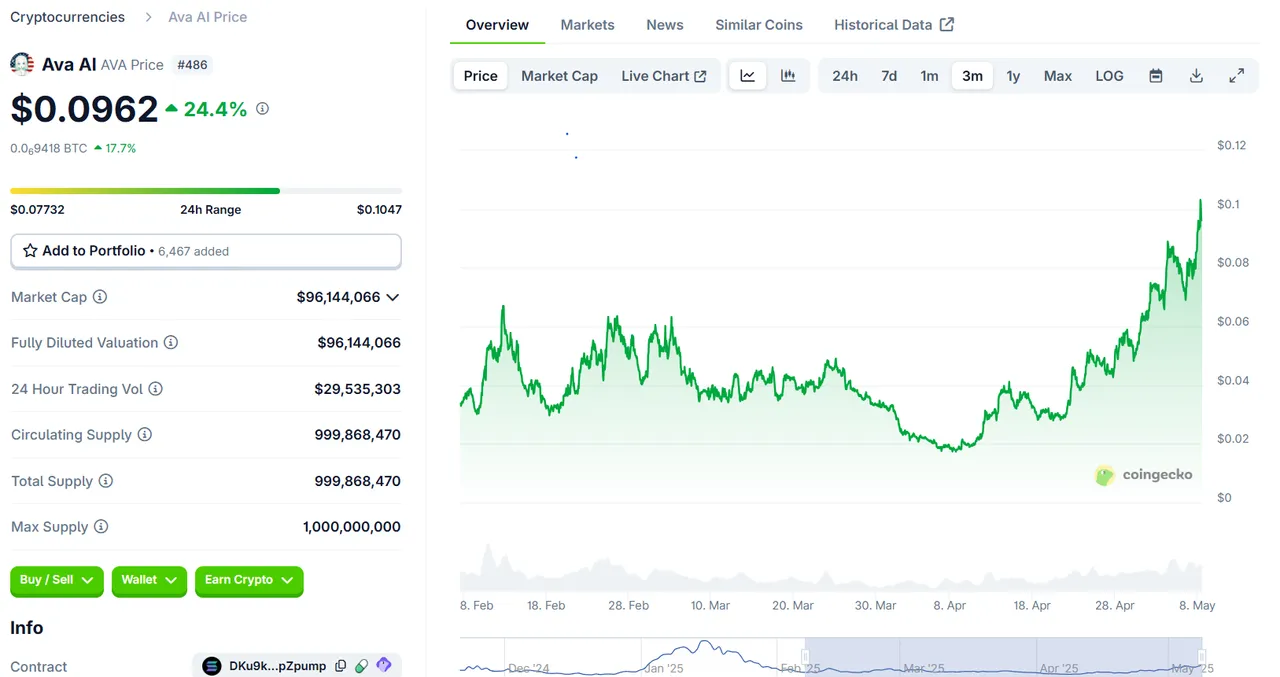Select Price chart mode

(480, 76)
